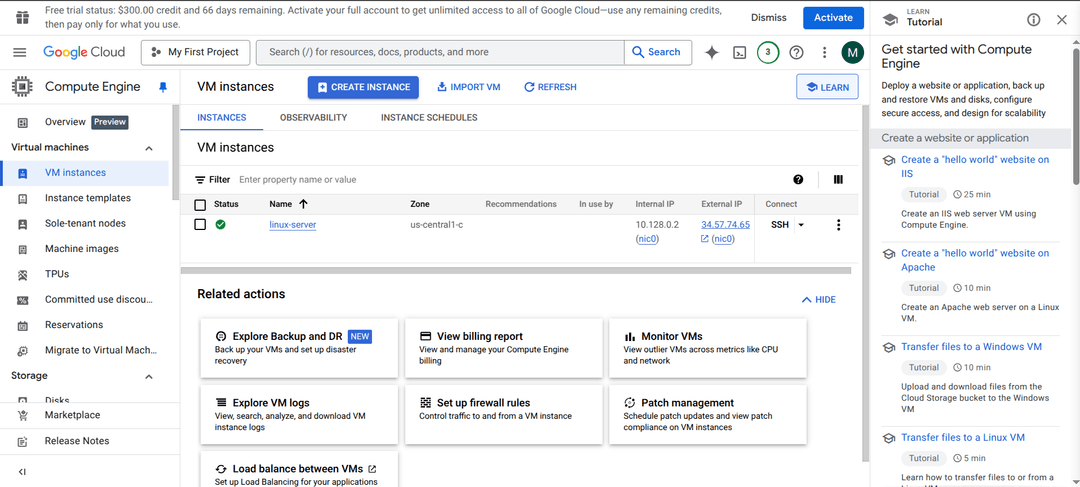1080x487 pixels.
Task: Open the external IP 34.57.74.65 link
Action: [x=725, y=225]
